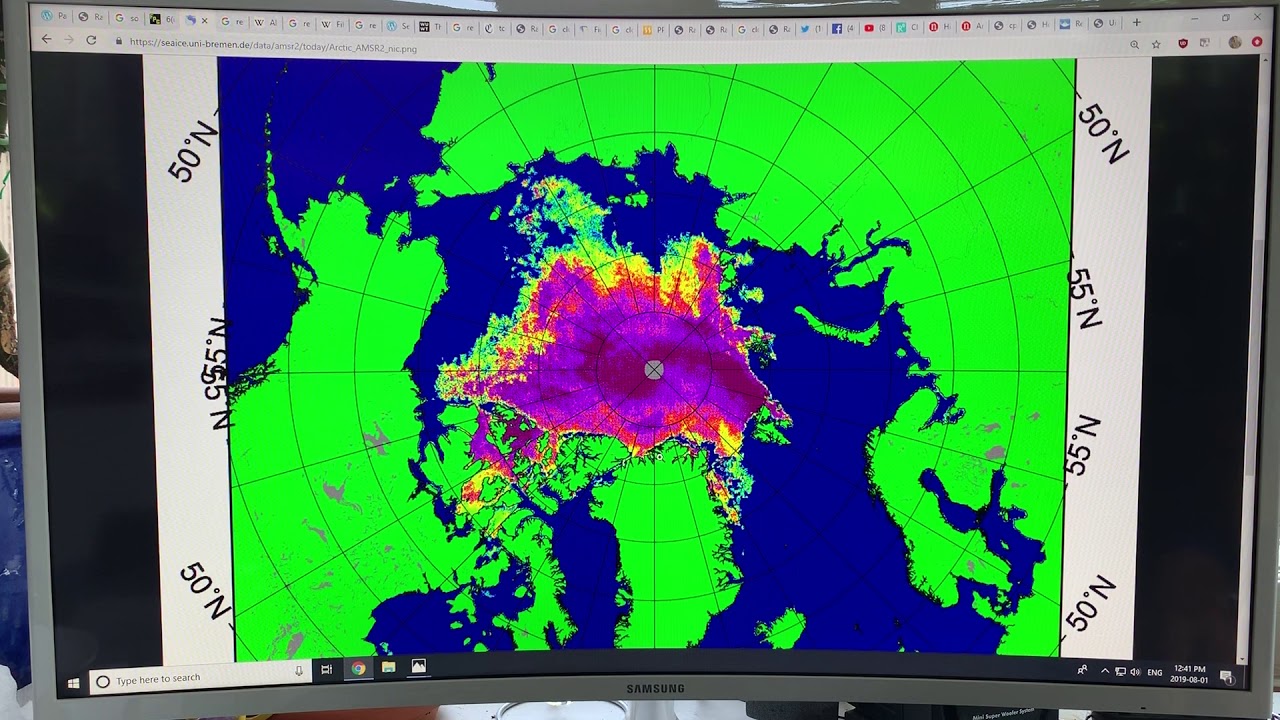1280x720 pixels.
Task: Go back to the previous page
Action: tap(46, 39)
